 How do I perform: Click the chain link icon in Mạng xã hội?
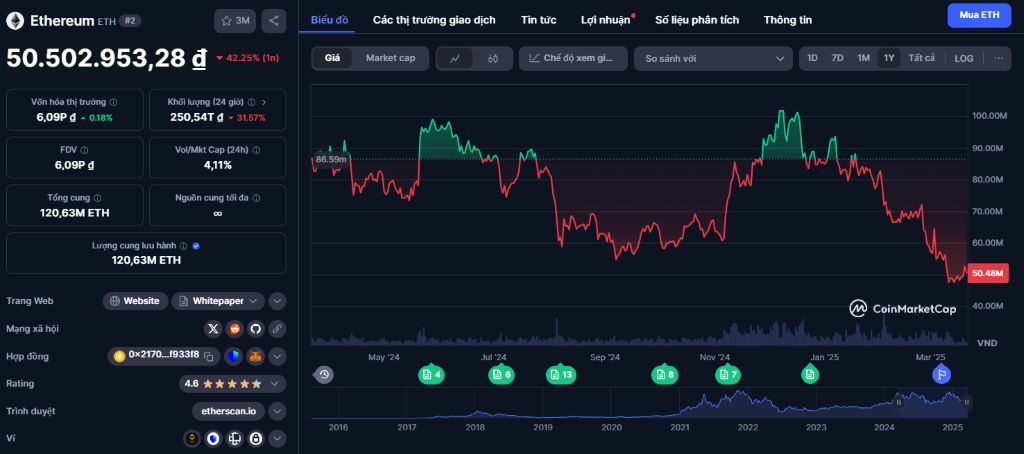pyautogui.click(x=277, y=329)
